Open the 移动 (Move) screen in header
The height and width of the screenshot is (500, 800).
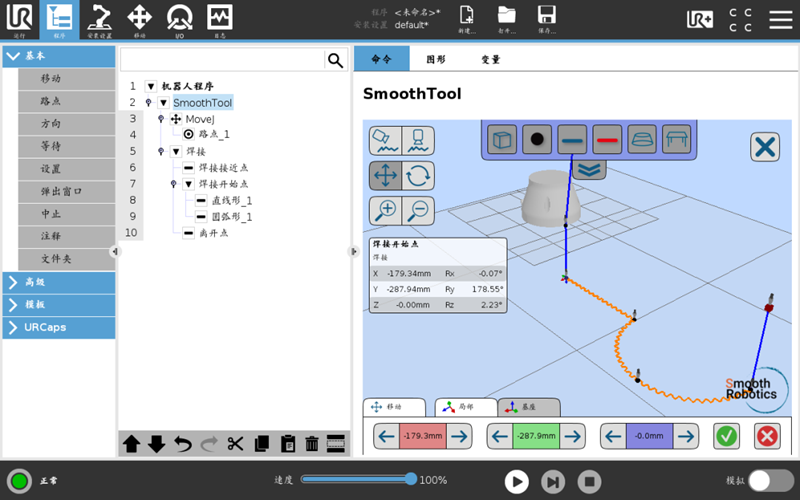tap(139, 20)
